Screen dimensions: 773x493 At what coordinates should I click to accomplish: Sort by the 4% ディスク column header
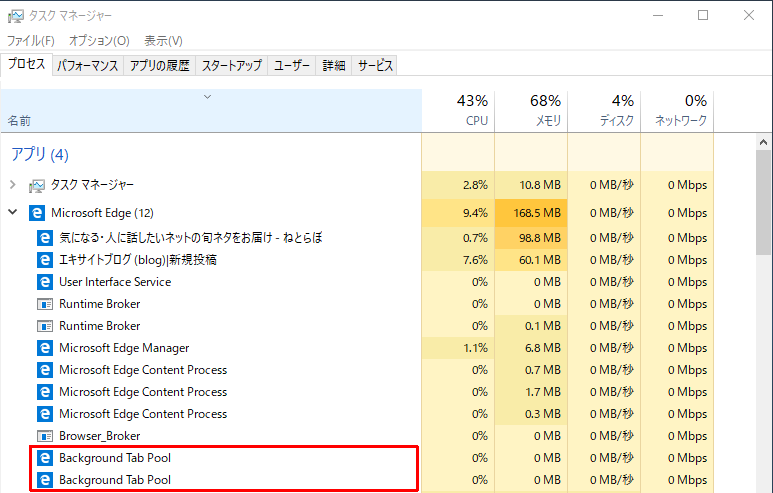[x=604, y=111]
